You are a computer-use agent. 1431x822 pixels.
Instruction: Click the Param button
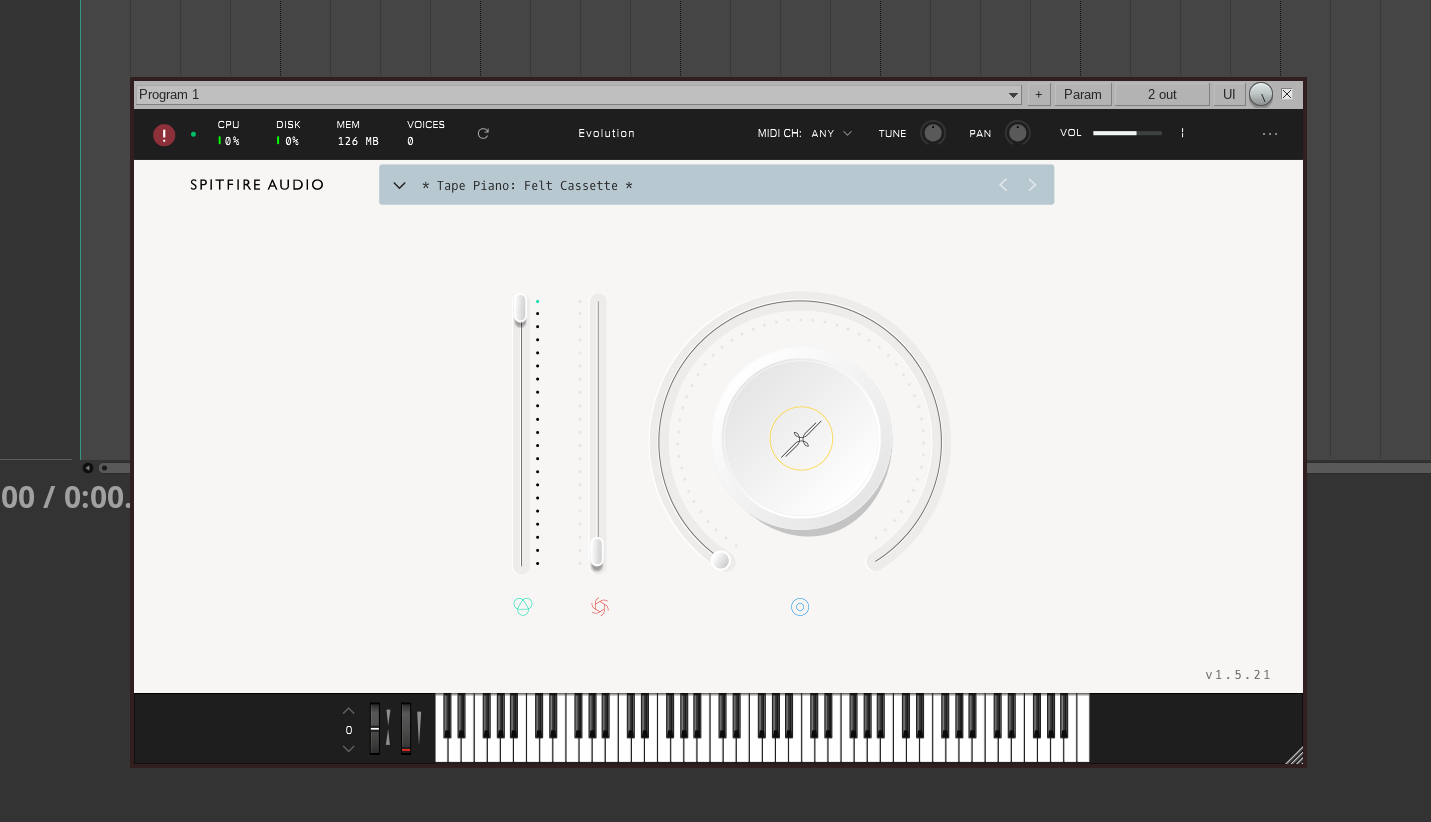1083,94
